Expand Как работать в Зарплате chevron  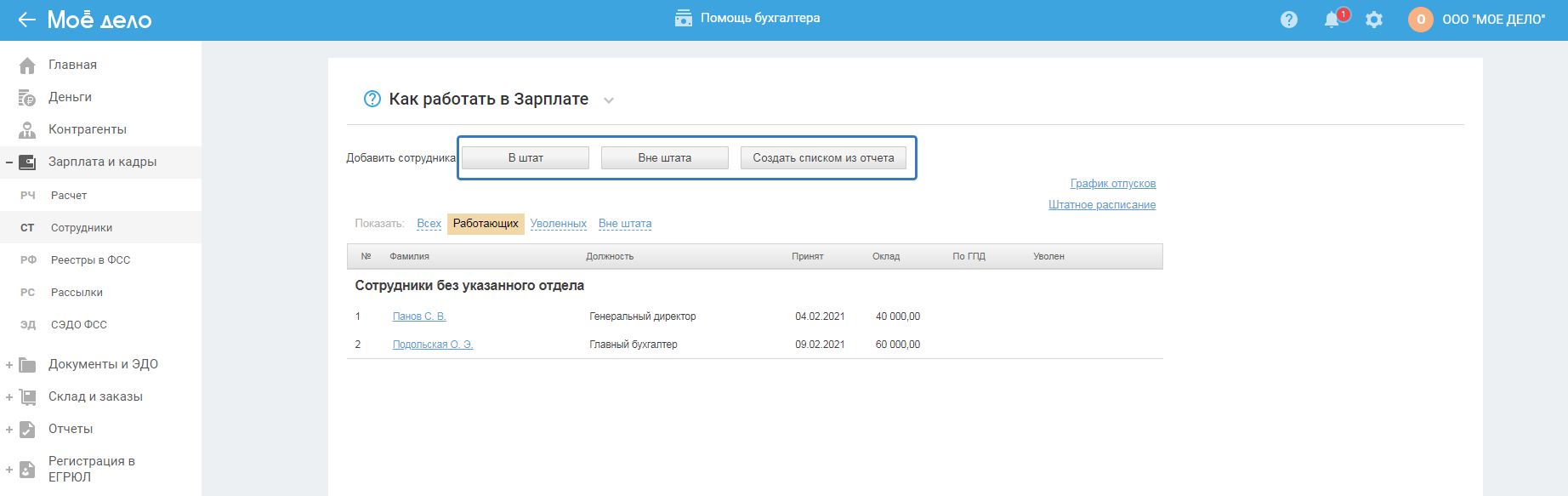(x=609, y=100)
